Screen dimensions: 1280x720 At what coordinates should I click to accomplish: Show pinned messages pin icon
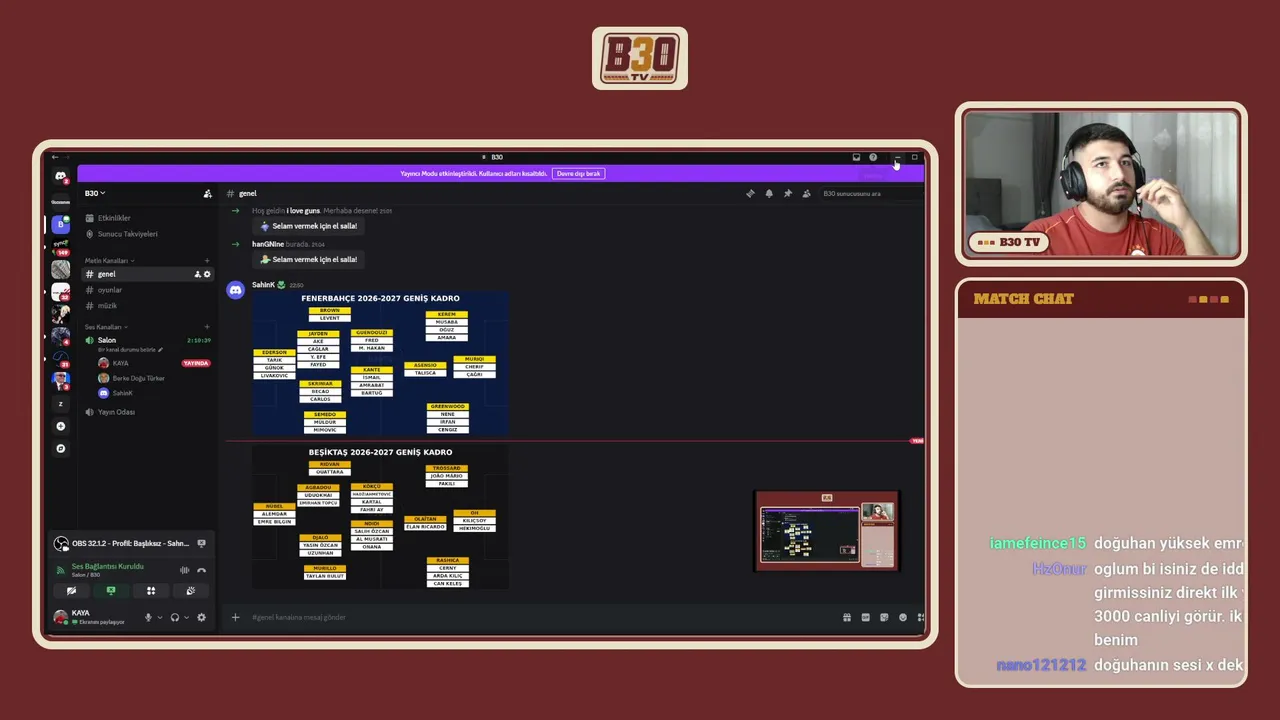point(787,193)
